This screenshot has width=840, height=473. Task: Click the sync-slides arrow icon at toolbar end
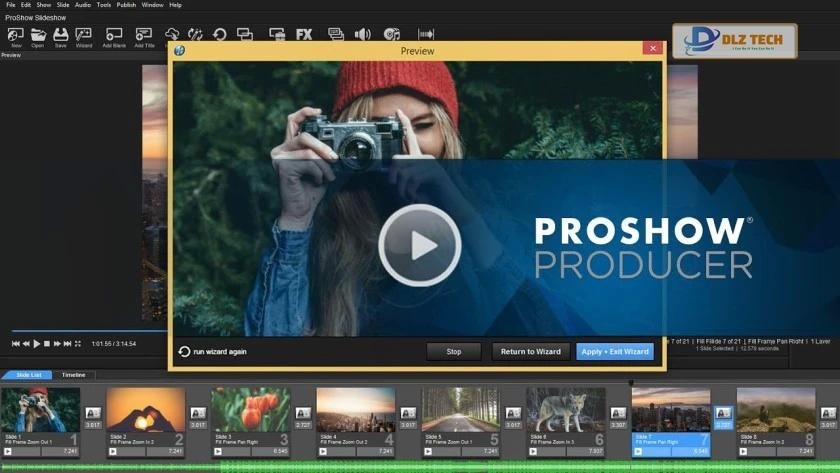[426, 34]
